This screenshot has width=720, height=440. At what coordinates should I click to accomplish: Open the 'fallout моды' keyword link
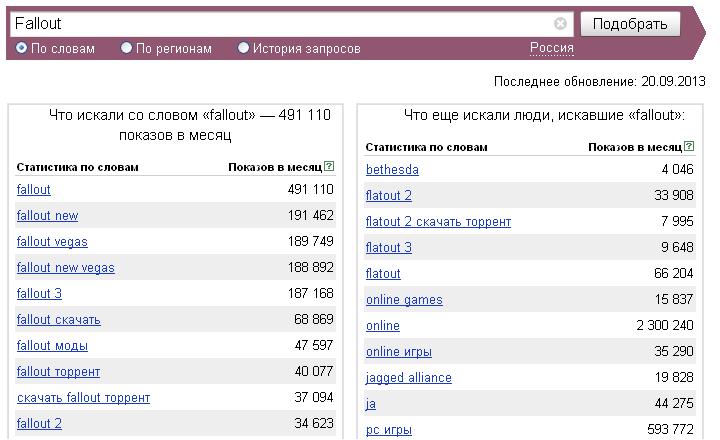tap(52, 345)
